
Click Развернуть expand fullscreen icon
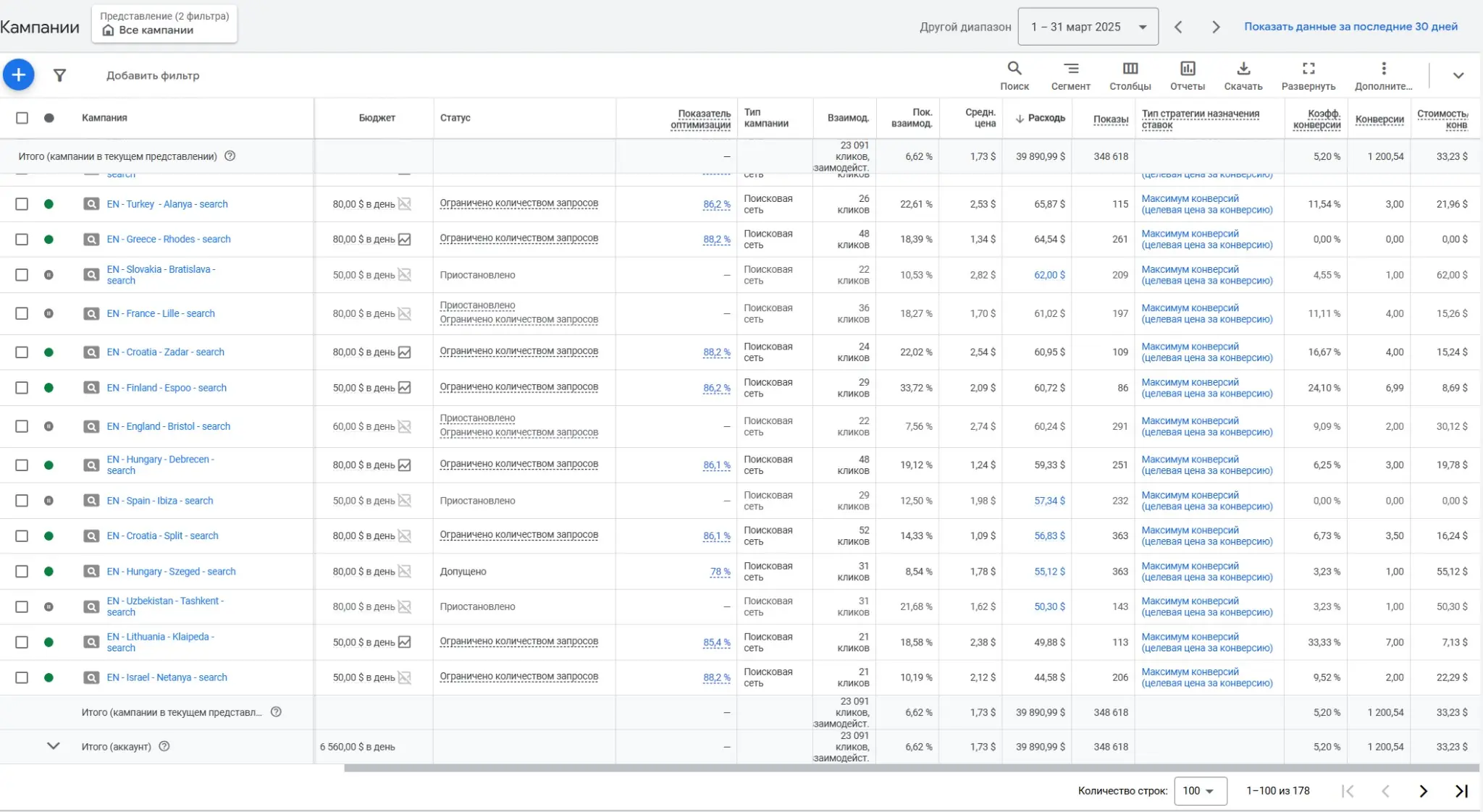pyautogui.click(x=1308, y=75)
